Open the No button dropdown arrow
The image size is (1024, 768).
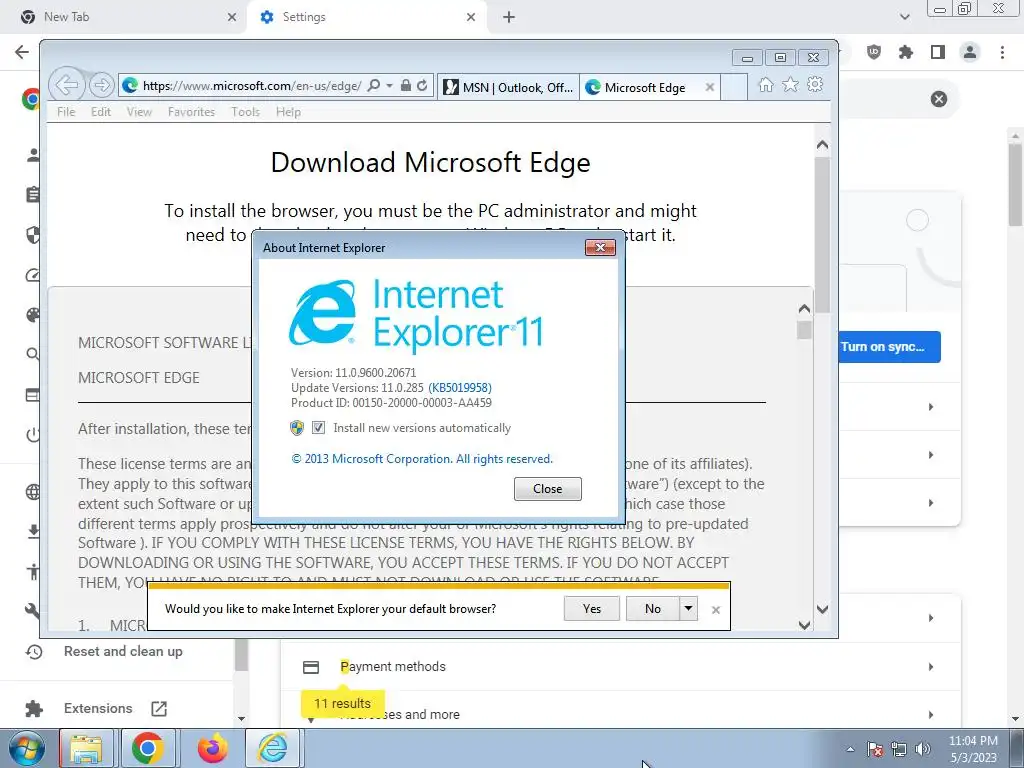pos(688,609)
